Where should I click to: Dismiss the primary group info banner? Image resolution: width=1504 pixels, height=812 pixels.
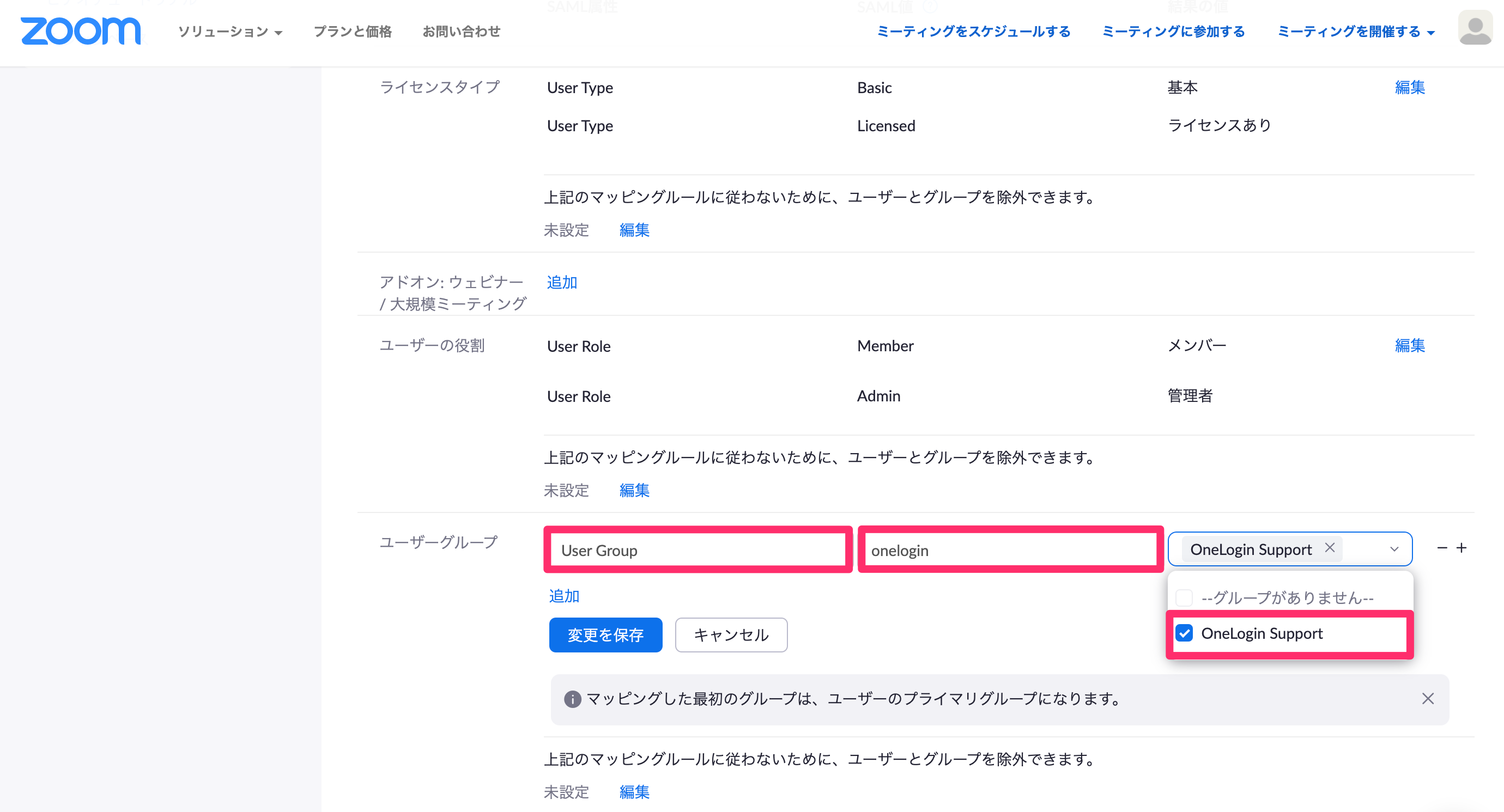pyautogui.click(x=1428, y=699)
